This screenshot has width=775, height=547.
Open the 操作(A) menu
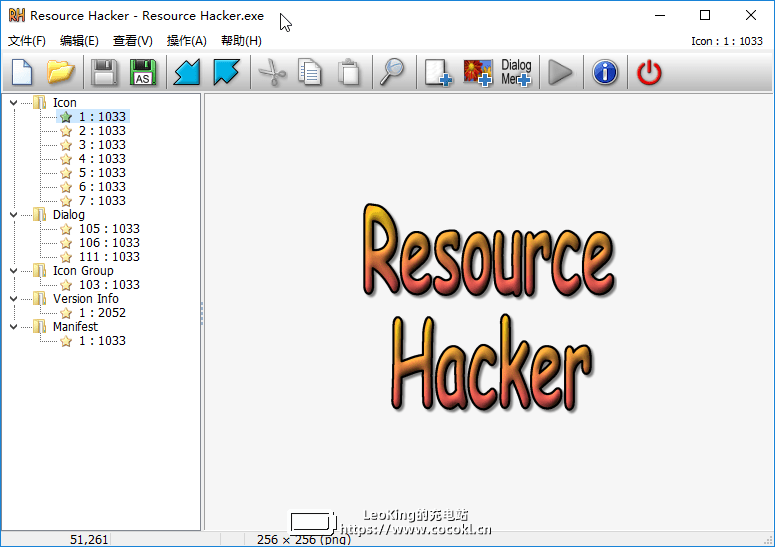[x=186, y=41]
